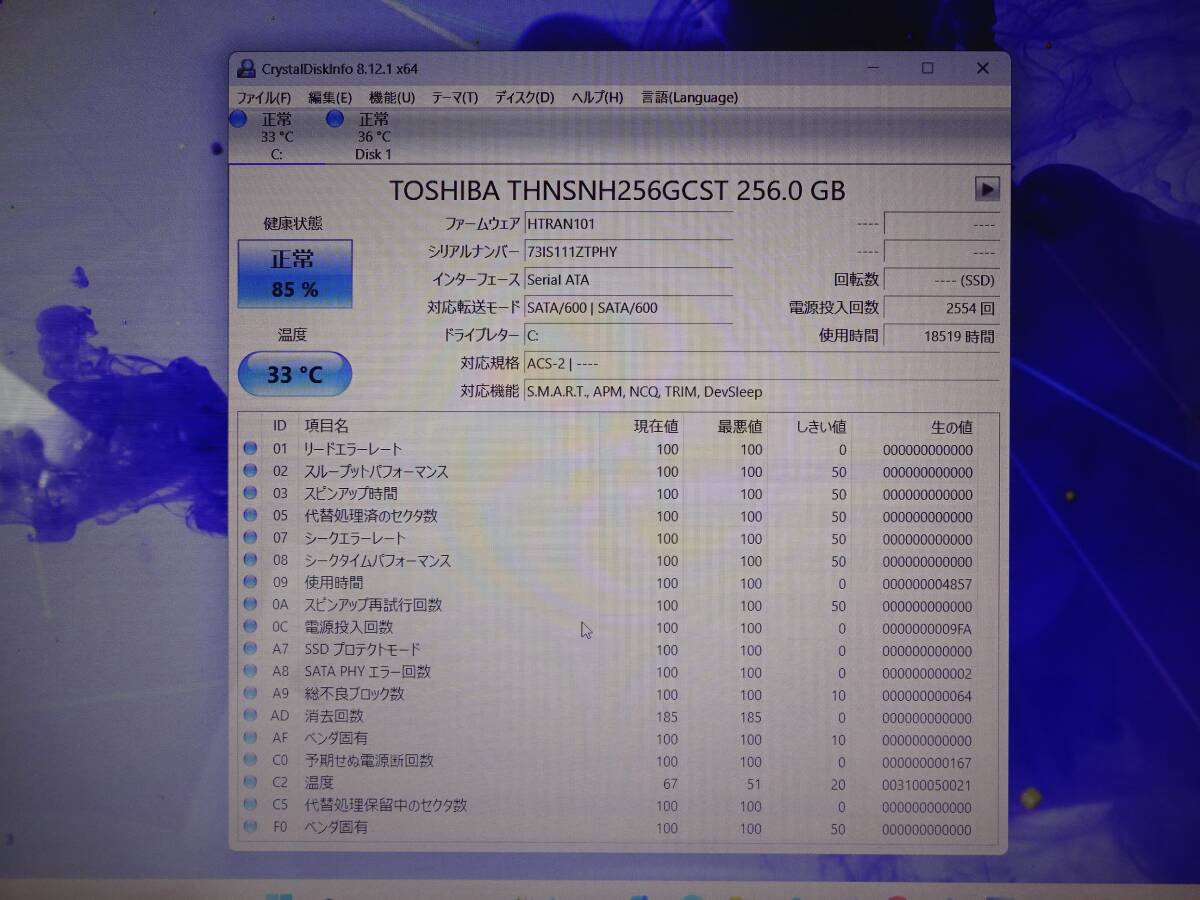Select the 消去回数 attribute name

(334, 717)
